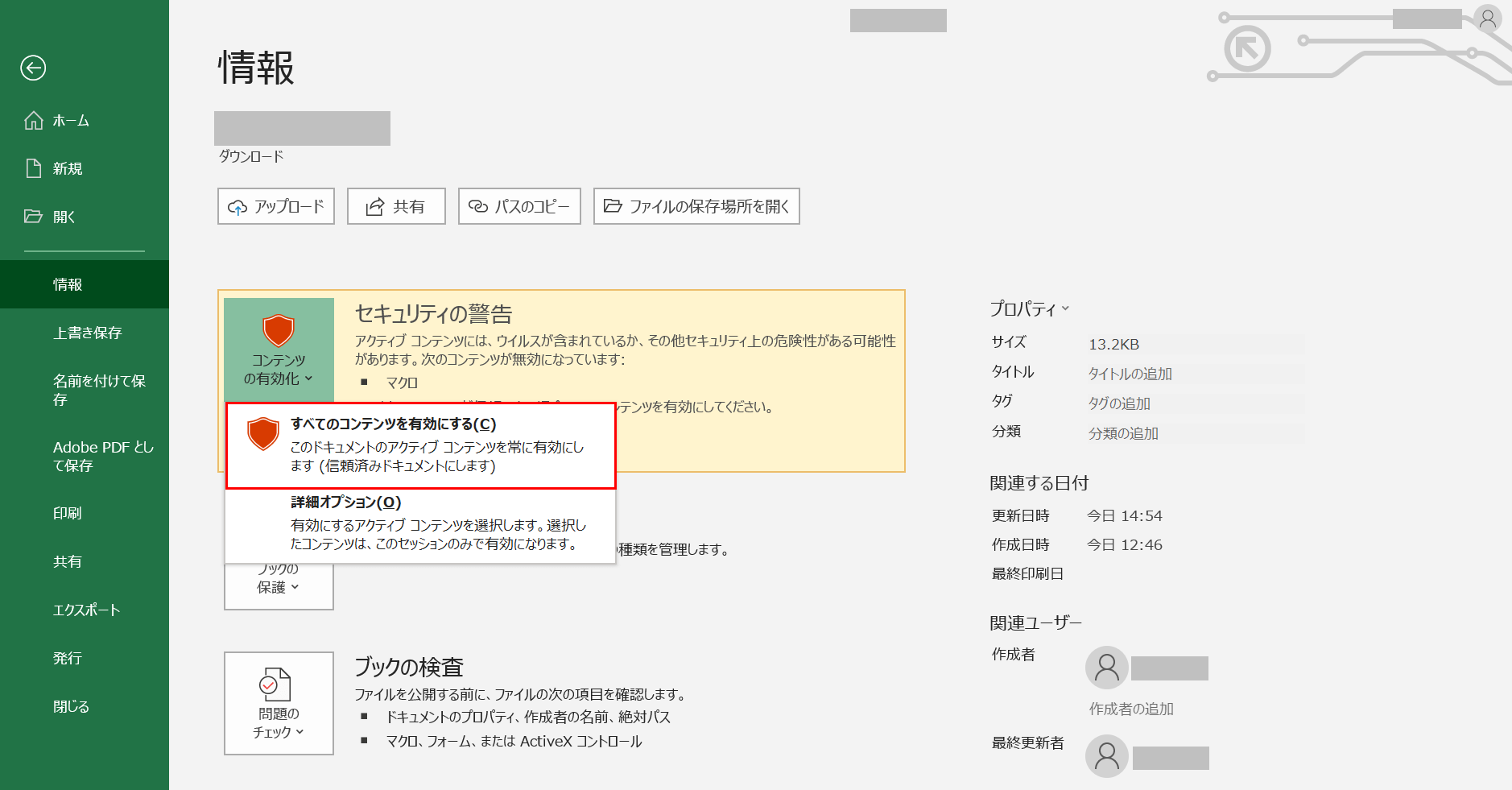Click the back arrow to exit Backstage view

(33, 68)
